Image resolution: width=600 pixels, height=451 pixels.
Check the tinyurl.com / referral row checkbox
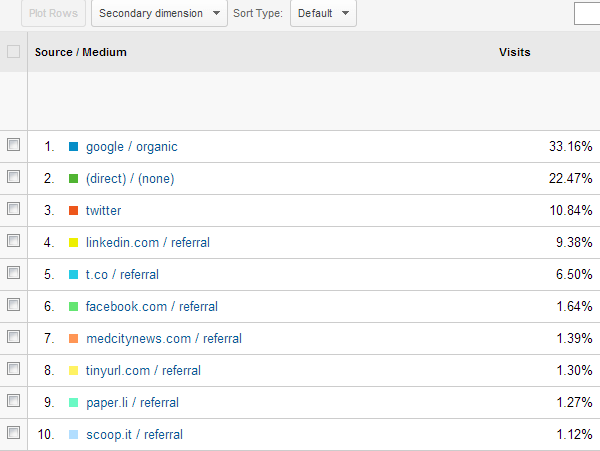(x=13, y=369)
